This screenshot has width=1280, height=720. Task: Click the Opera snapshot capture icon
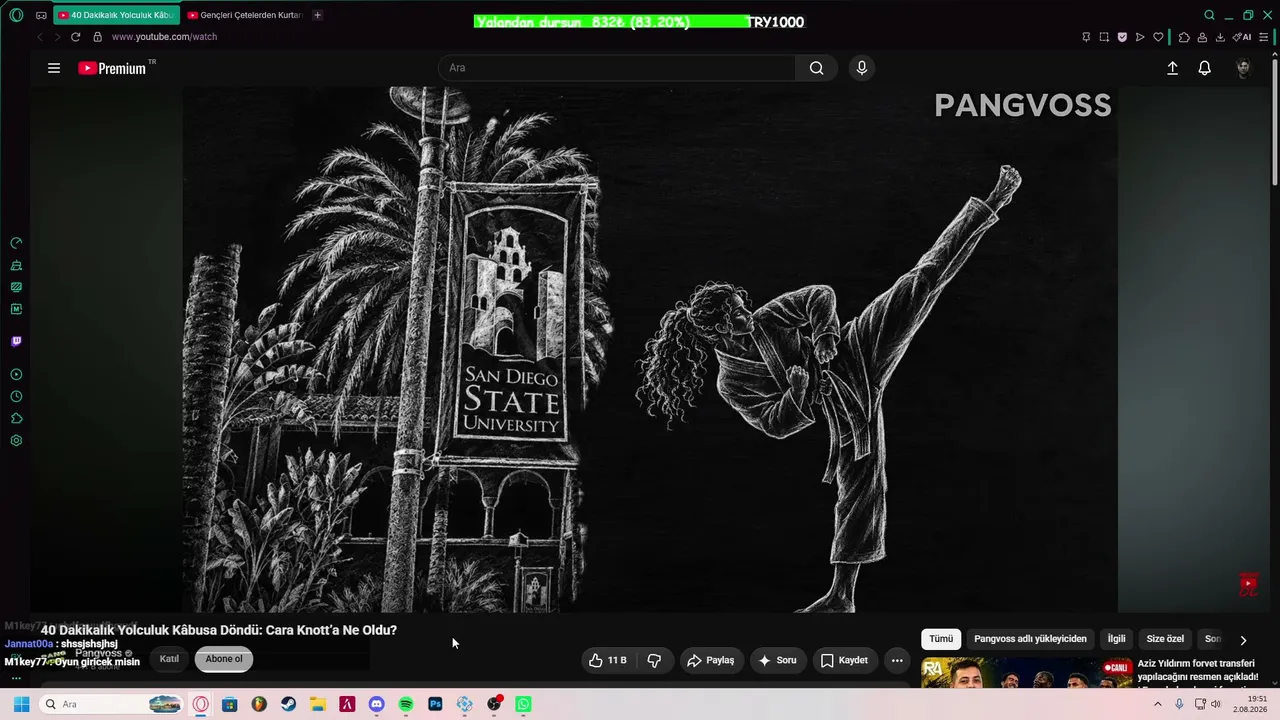(1104, 37)
